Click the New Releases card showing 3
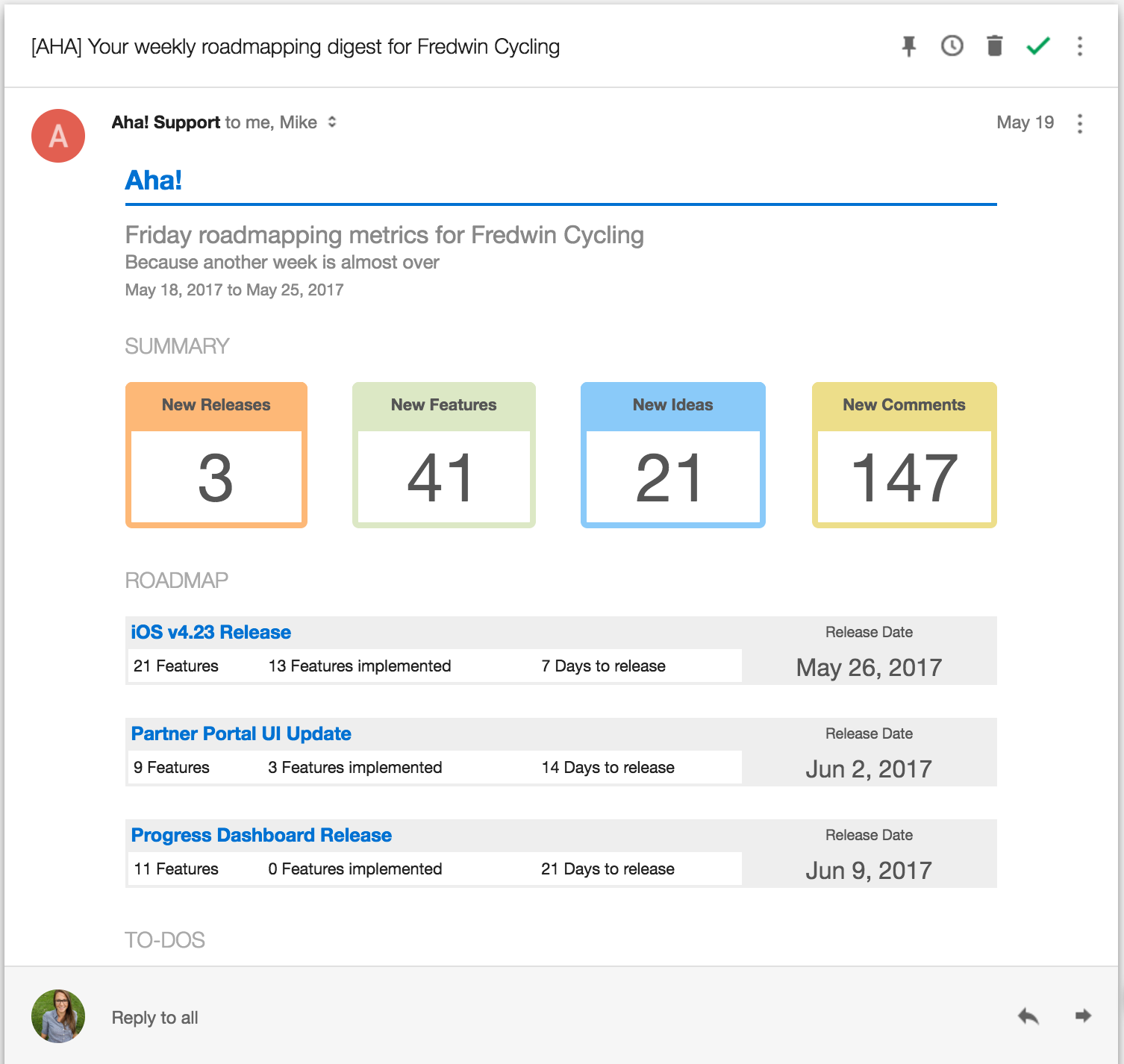The height and width of the screenshot is (1064, 1124). 216,455
